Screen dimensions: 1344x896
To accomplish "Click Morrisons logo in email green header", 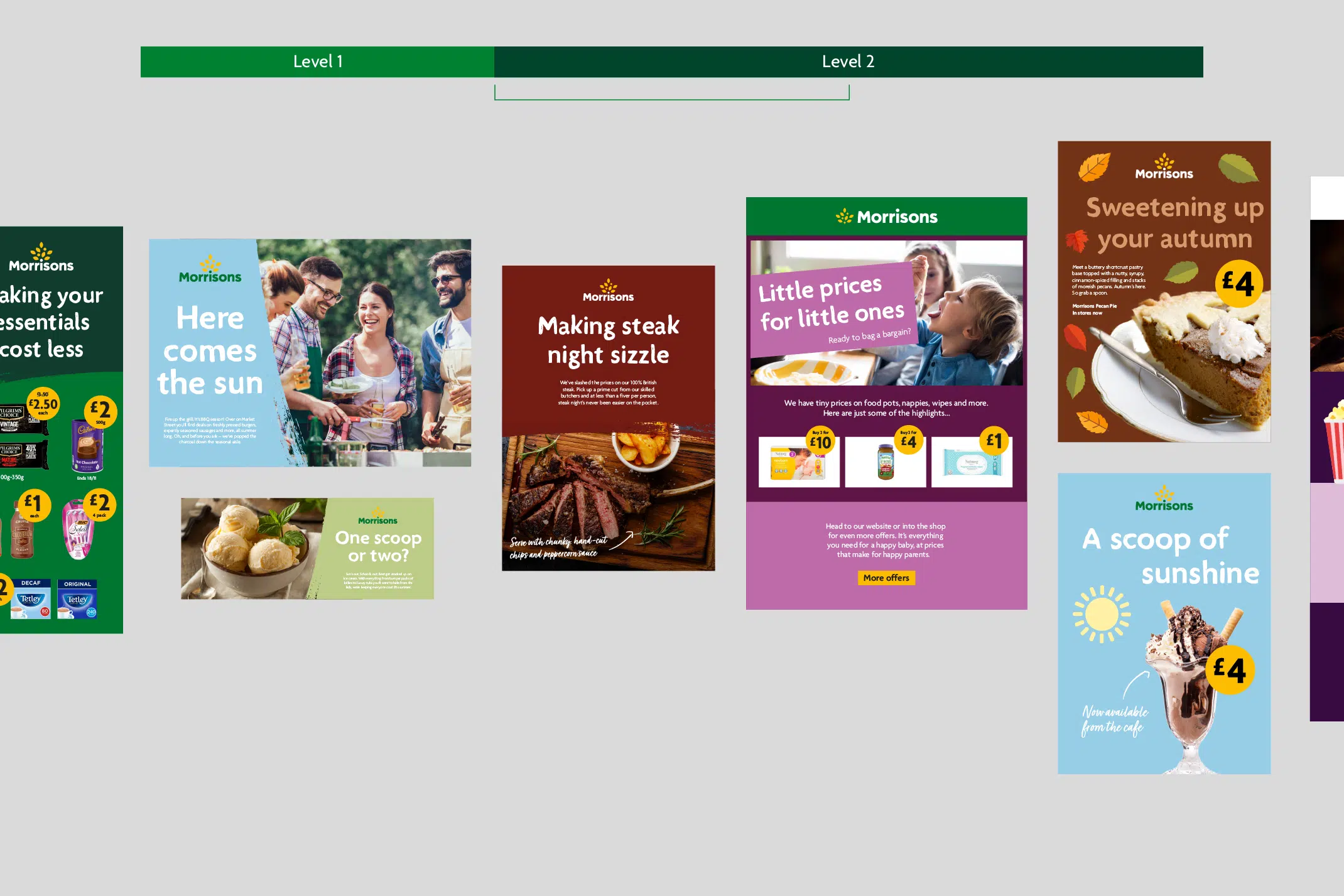I will (886, 217).
